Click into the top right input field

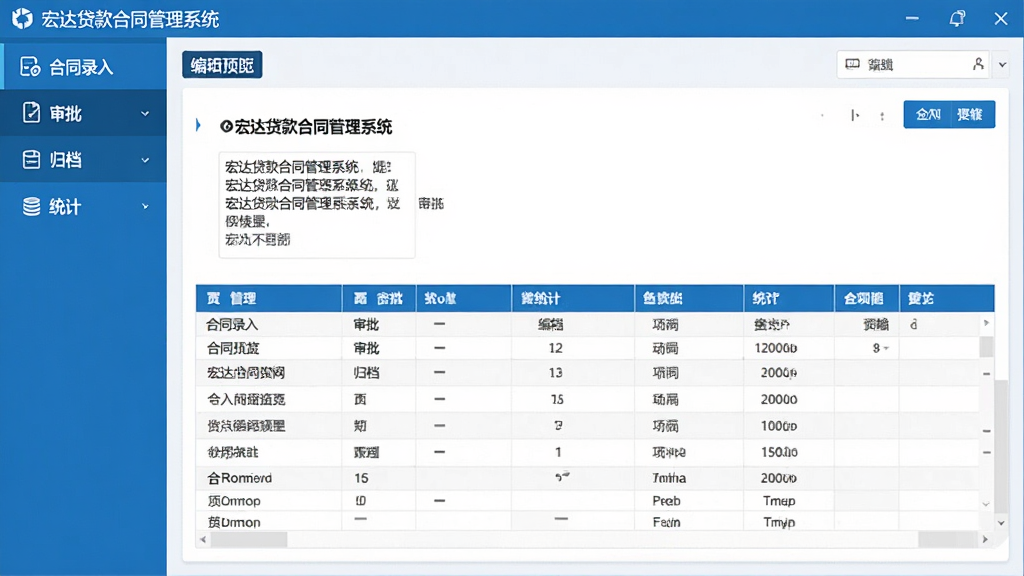tap(914, 64)
